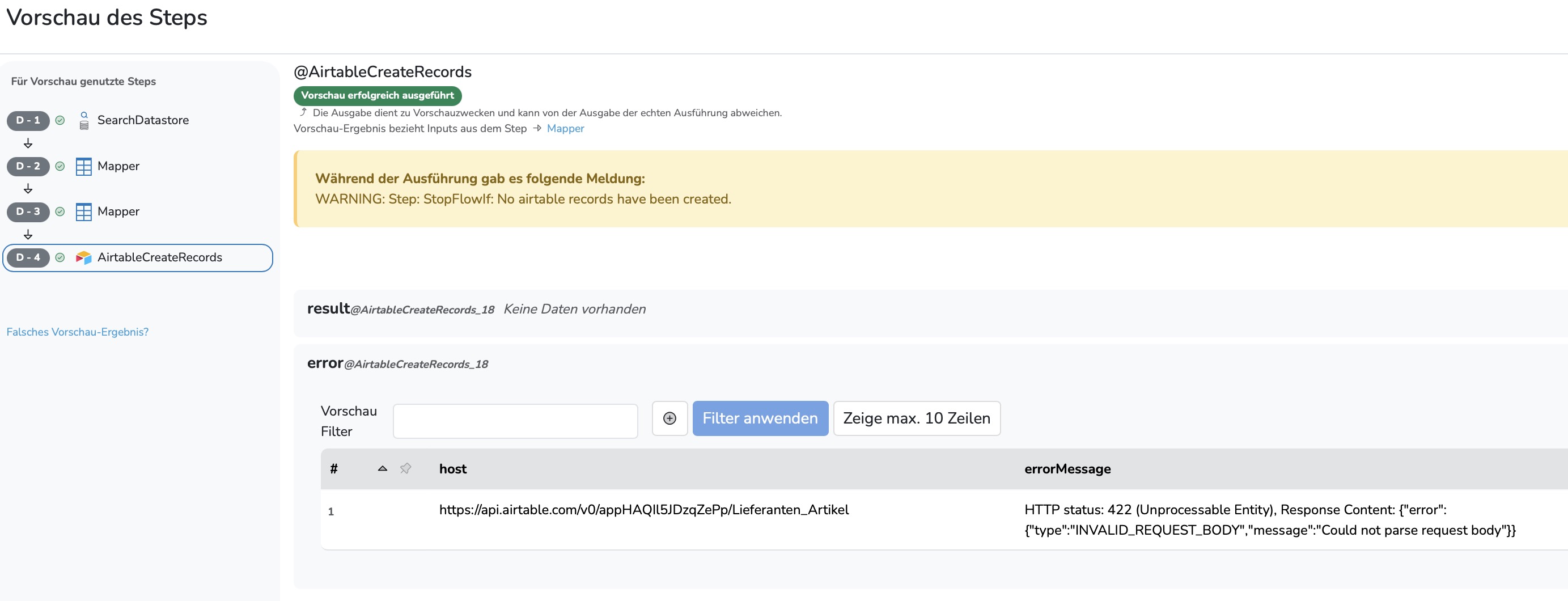The width and height of the screenshot is (1568, 601).
Task: Open the Zeige max. 10 Zeilen dropdown
Action: [917, 418]
